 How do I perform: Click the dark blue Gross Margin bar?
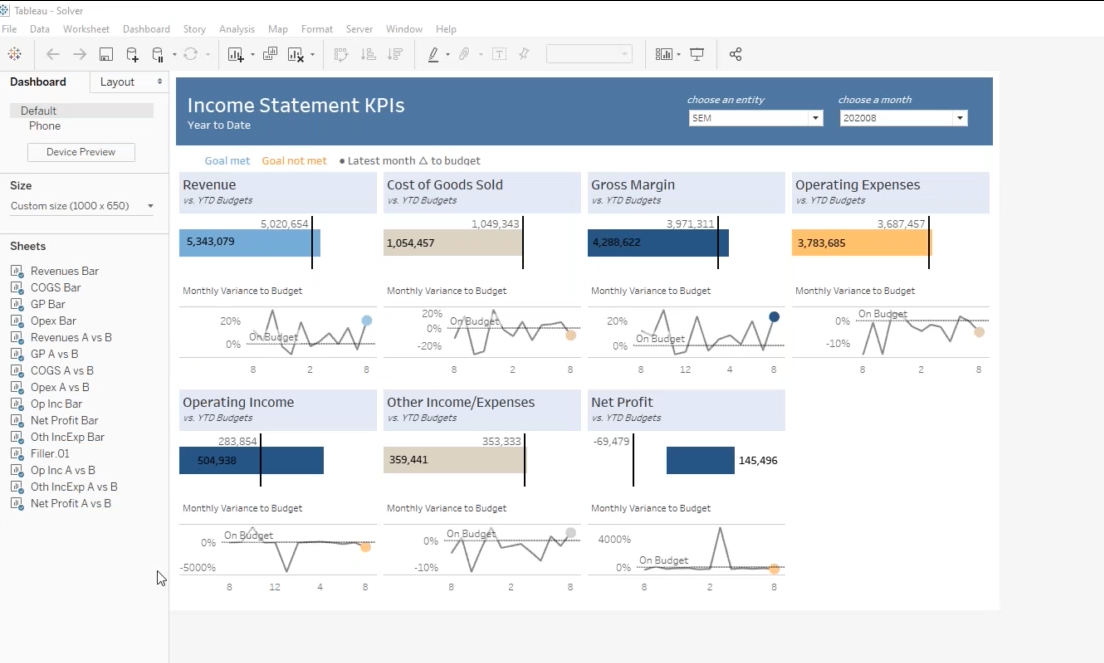pos(657,243)
